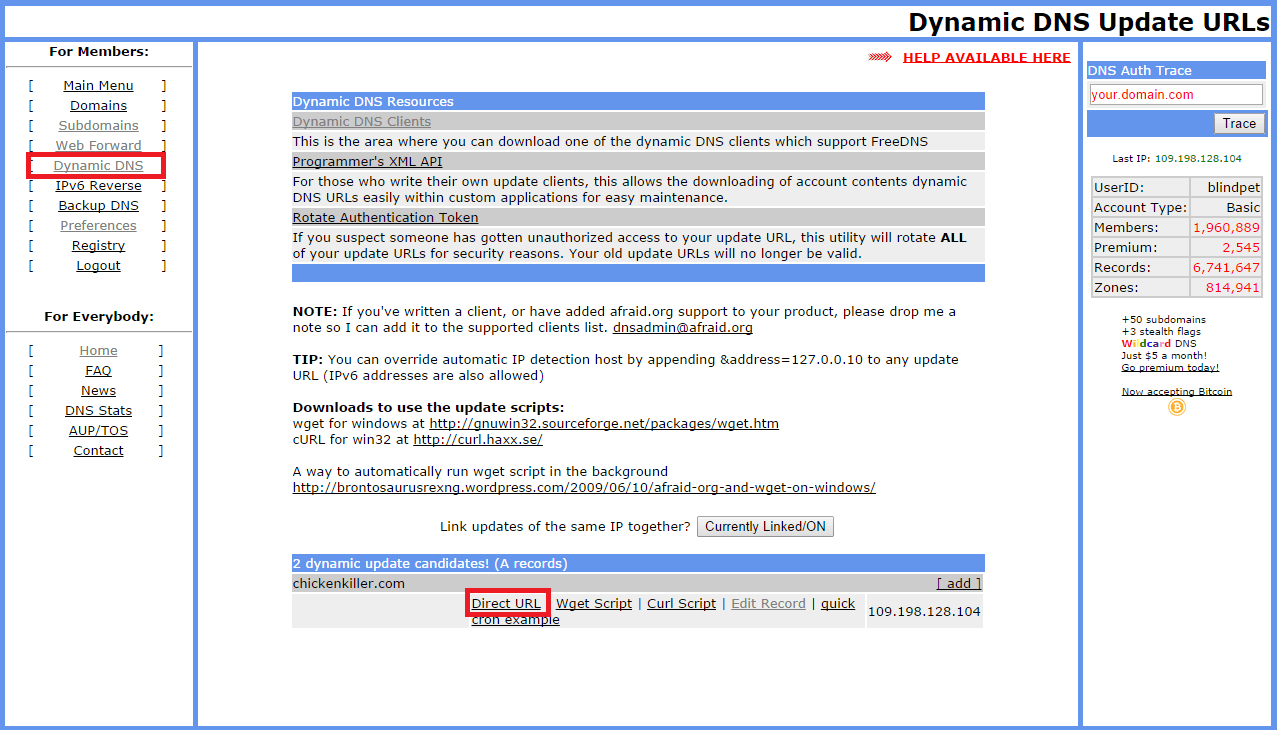Open Main Menu in the sidebar

(98, 86)
